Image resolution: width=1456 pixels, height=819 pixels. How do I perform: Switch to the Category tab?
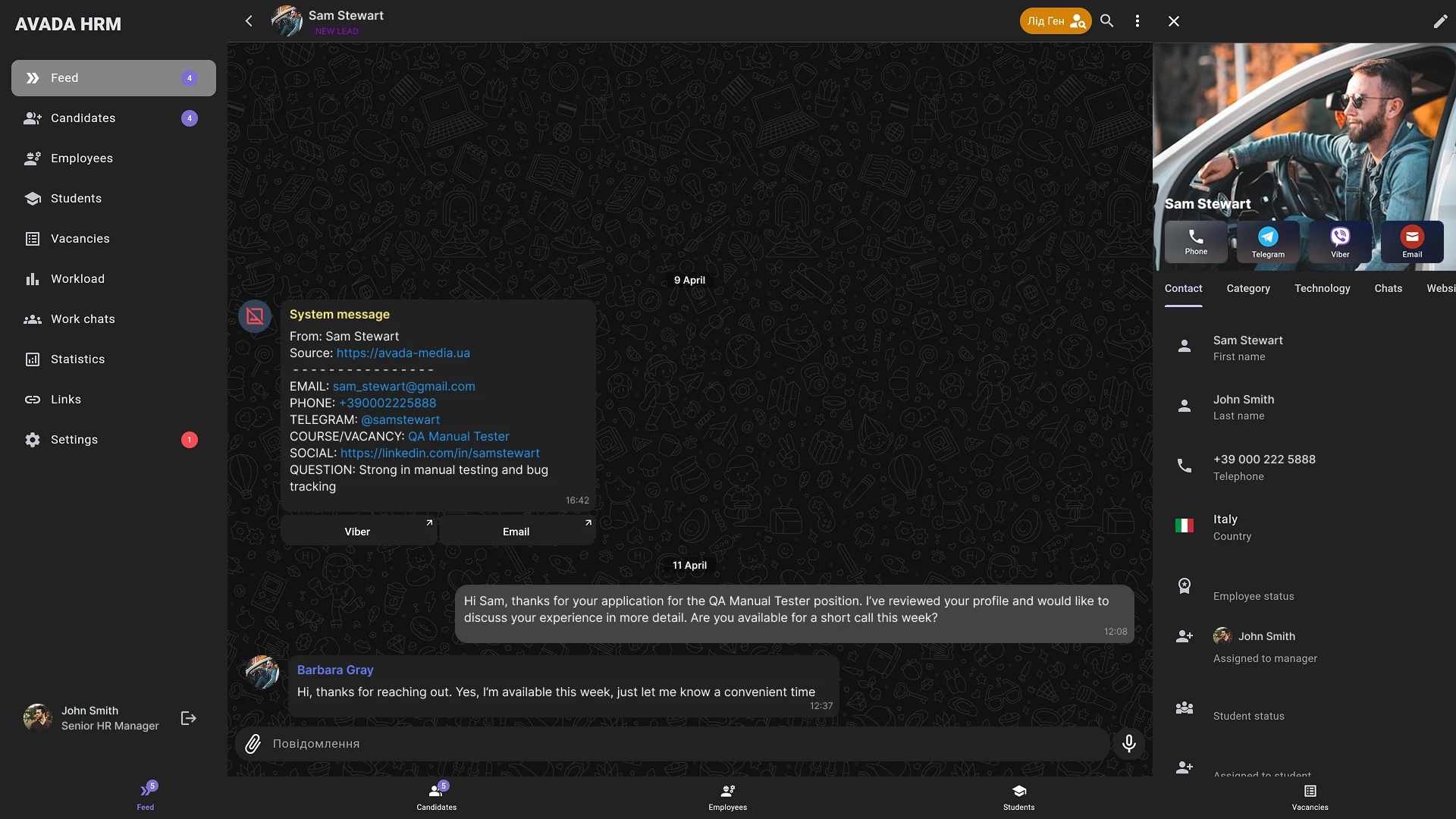pos(1248,288)
